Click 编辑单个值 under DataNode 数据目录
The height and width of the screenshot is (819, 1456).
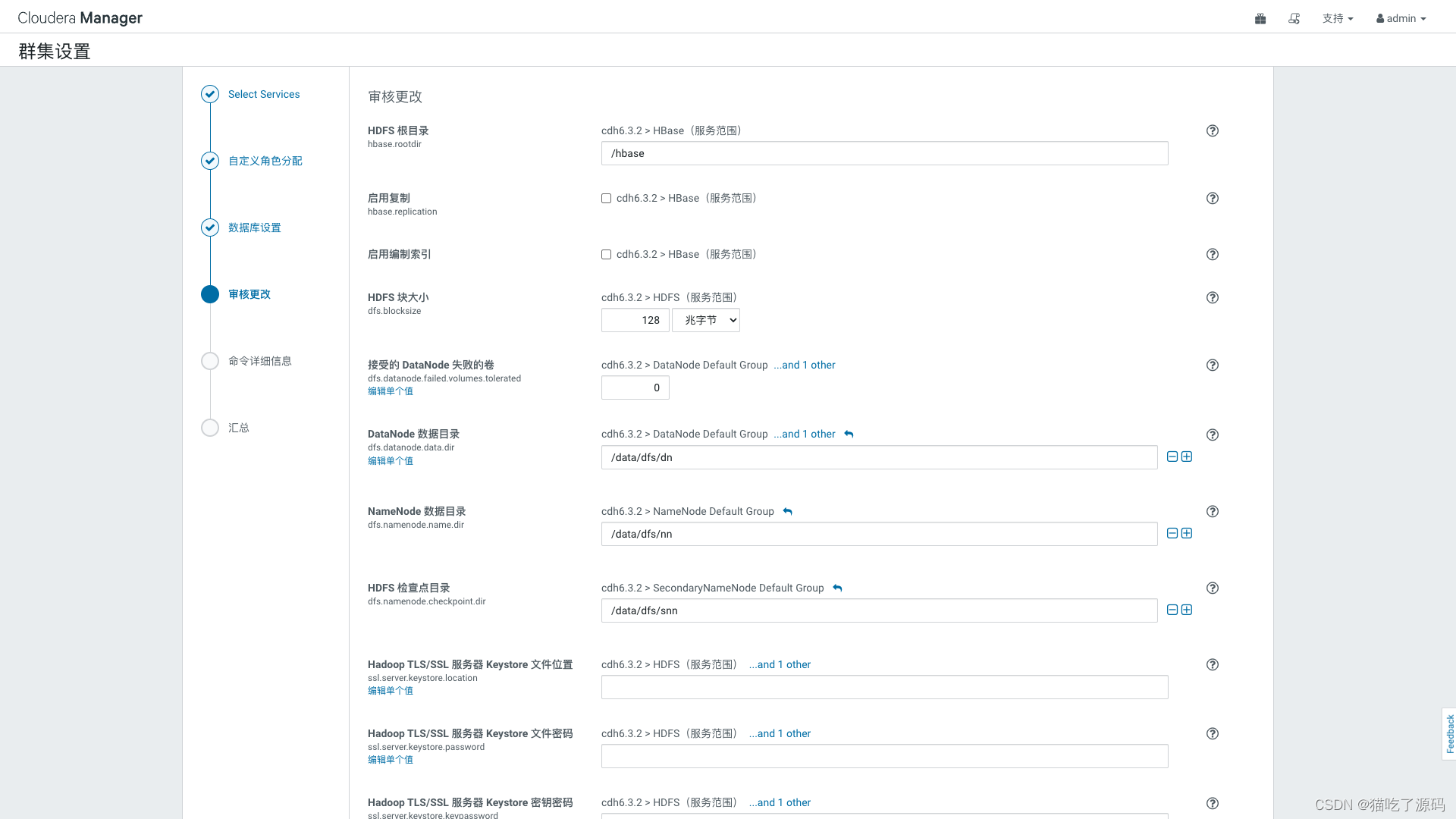point(390,460)
